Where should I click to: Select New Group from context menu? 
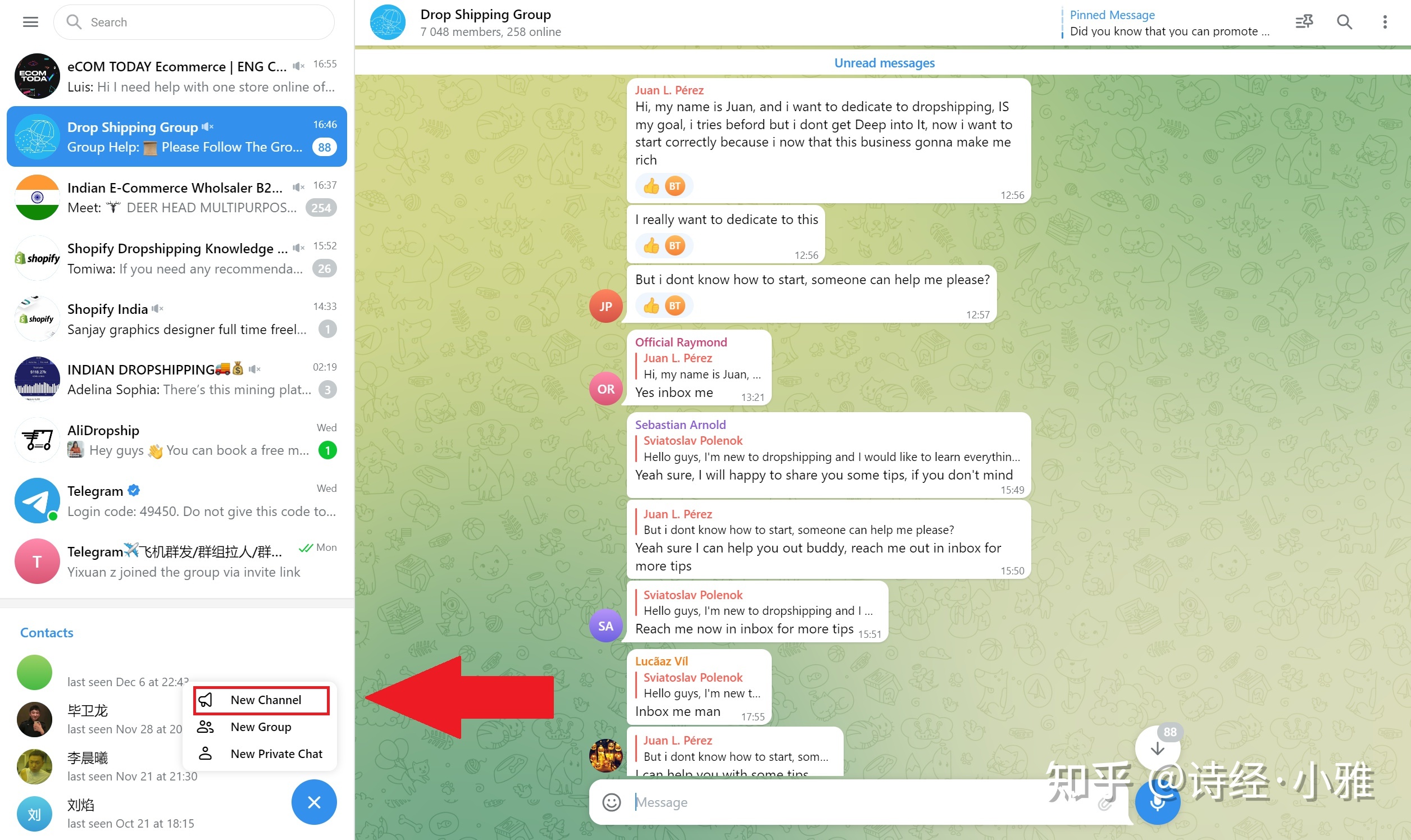point(261,726)
